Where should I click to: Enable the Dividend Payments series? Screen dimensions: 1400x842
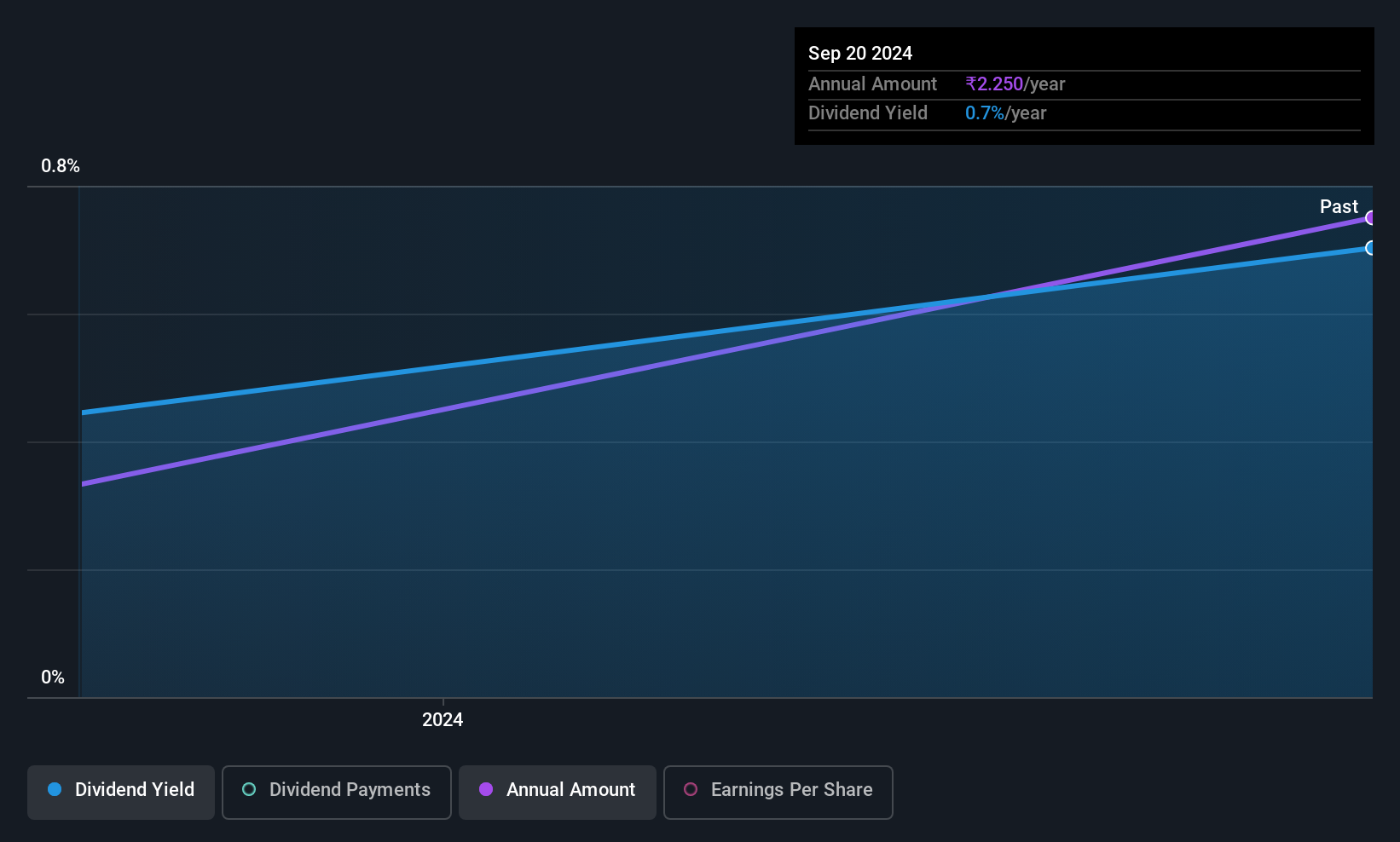click(337, 792)
